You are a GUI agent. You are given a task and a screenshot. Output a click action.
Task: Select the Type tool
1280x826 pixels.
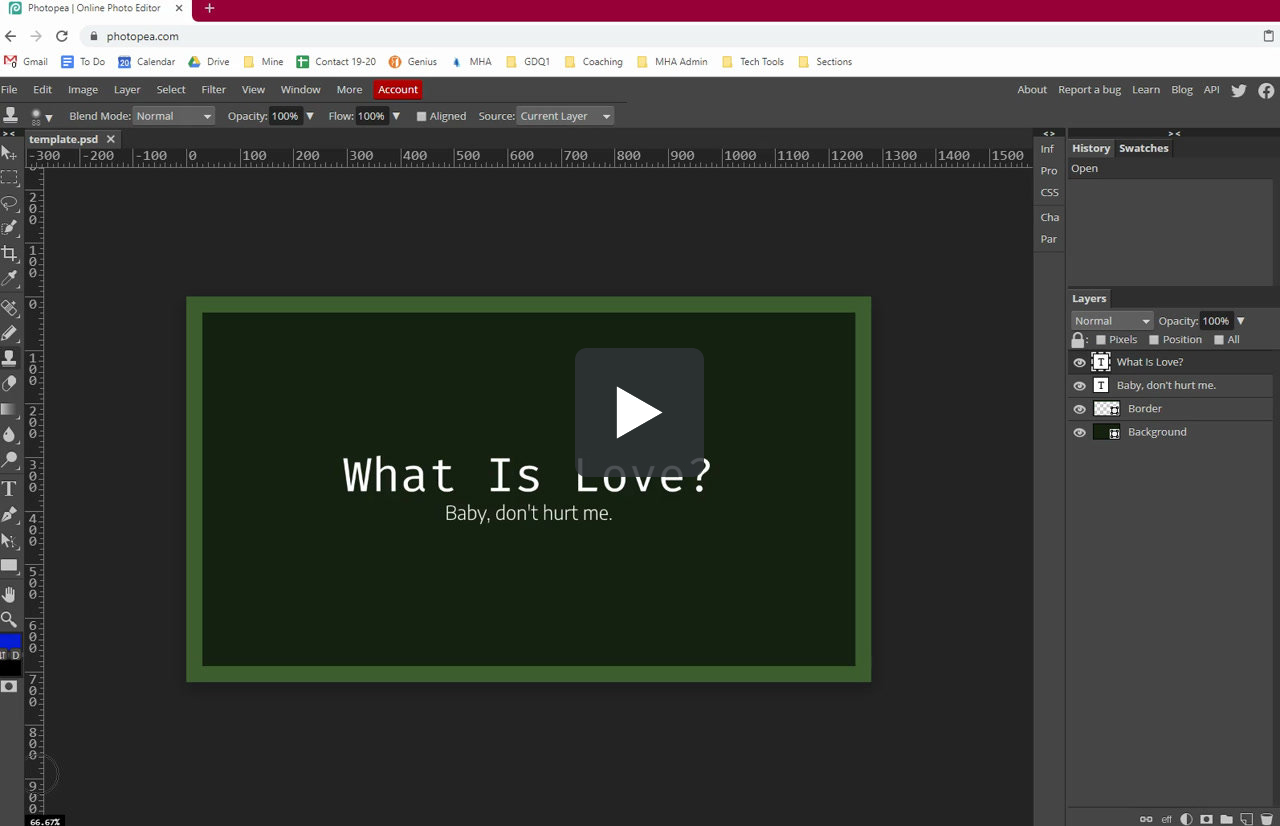(9, 489)
